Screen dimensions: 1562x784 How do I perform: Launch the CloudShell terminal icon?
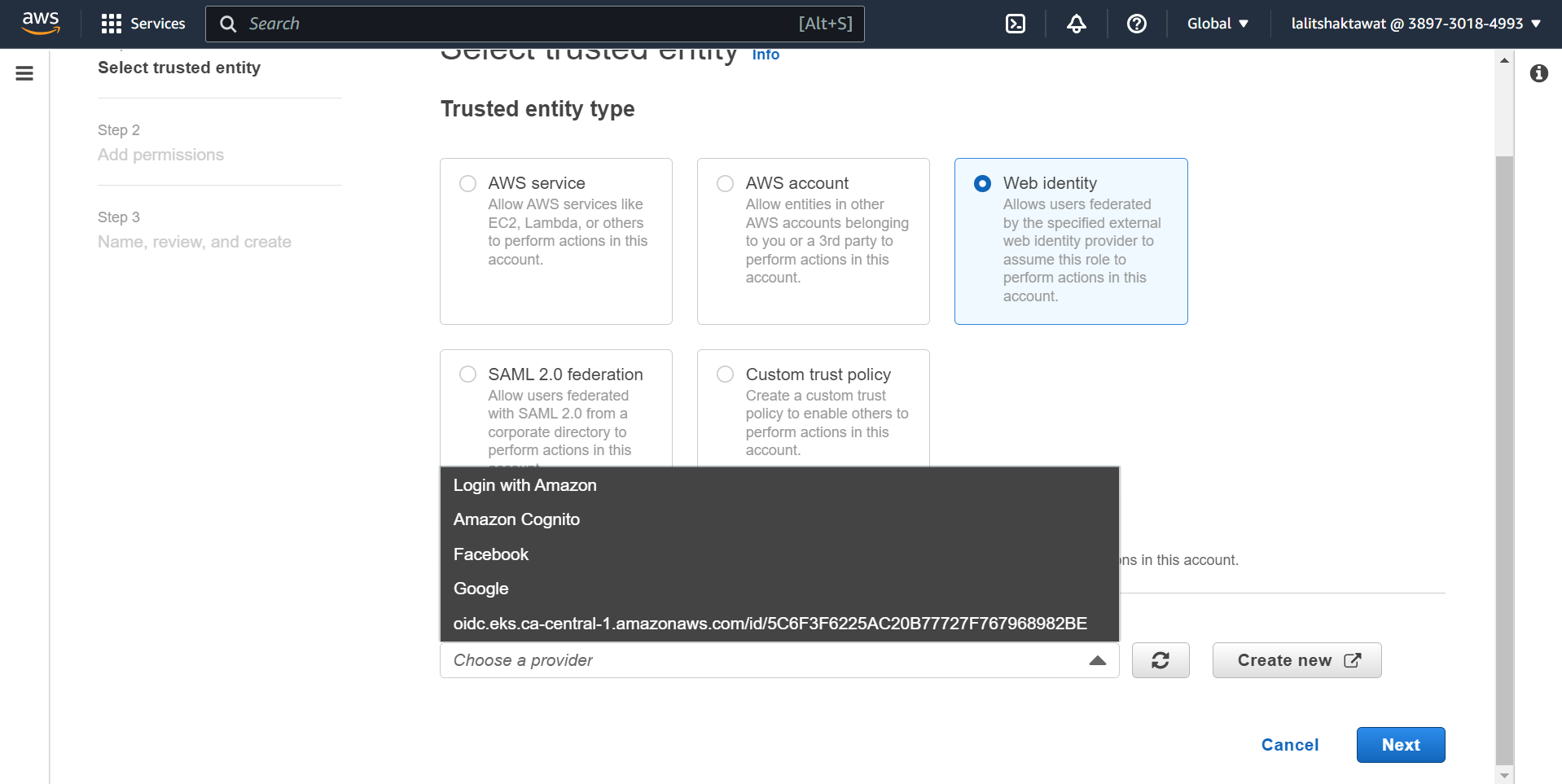coord(1016,24)
